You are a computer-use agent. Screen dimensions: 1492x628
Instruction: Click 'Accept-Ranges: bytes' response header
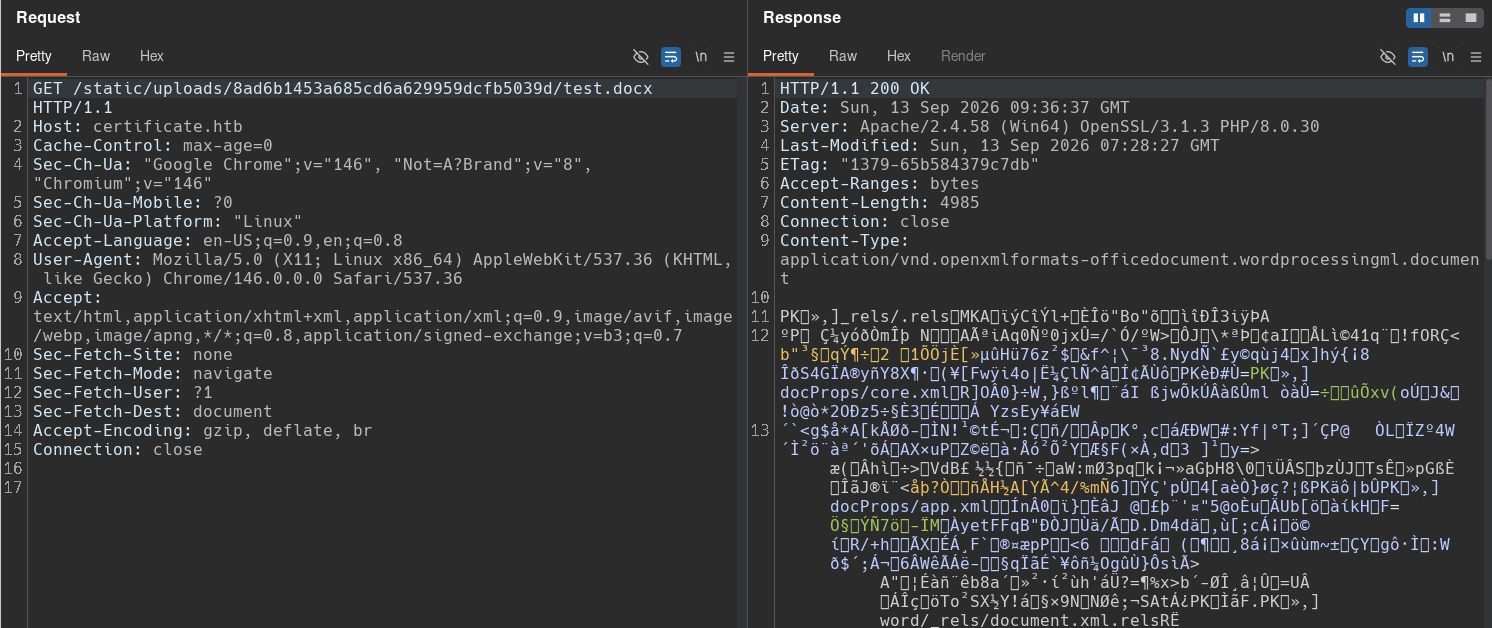pos(880,184)
